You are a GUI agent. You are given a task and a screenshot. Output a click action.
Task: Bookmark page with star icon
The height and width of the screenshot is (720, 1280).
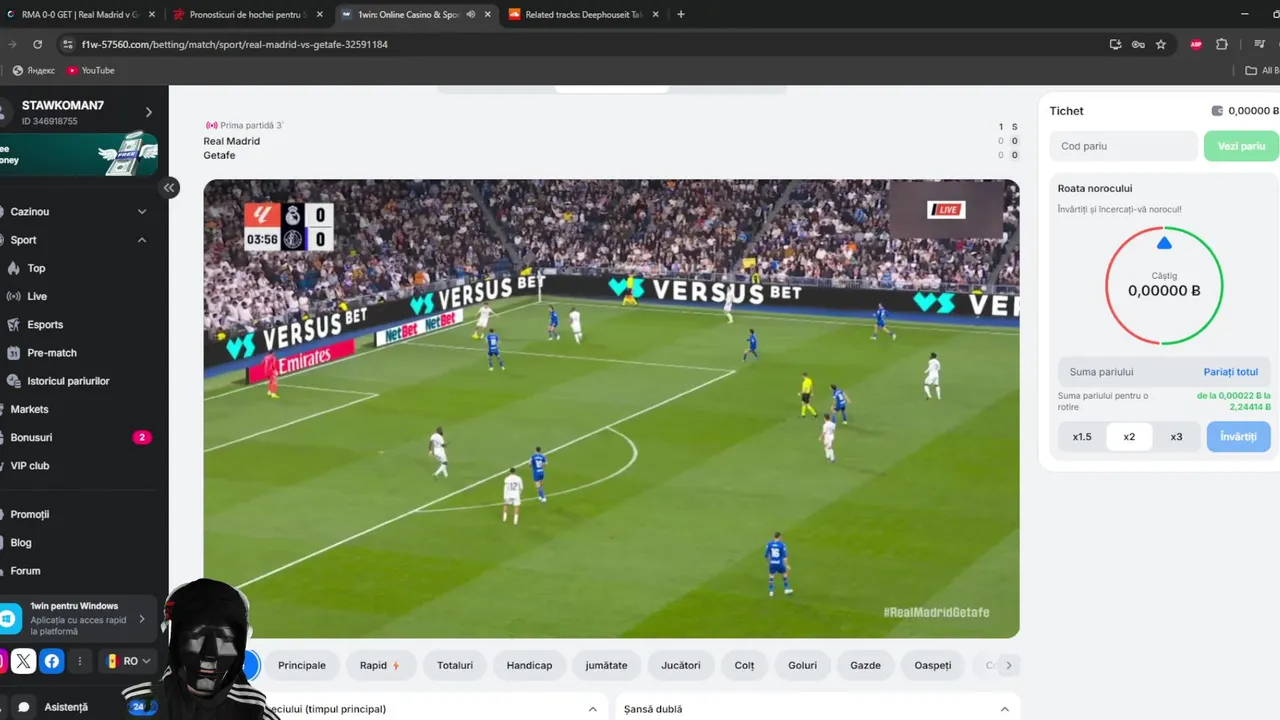click(1161, 44)
